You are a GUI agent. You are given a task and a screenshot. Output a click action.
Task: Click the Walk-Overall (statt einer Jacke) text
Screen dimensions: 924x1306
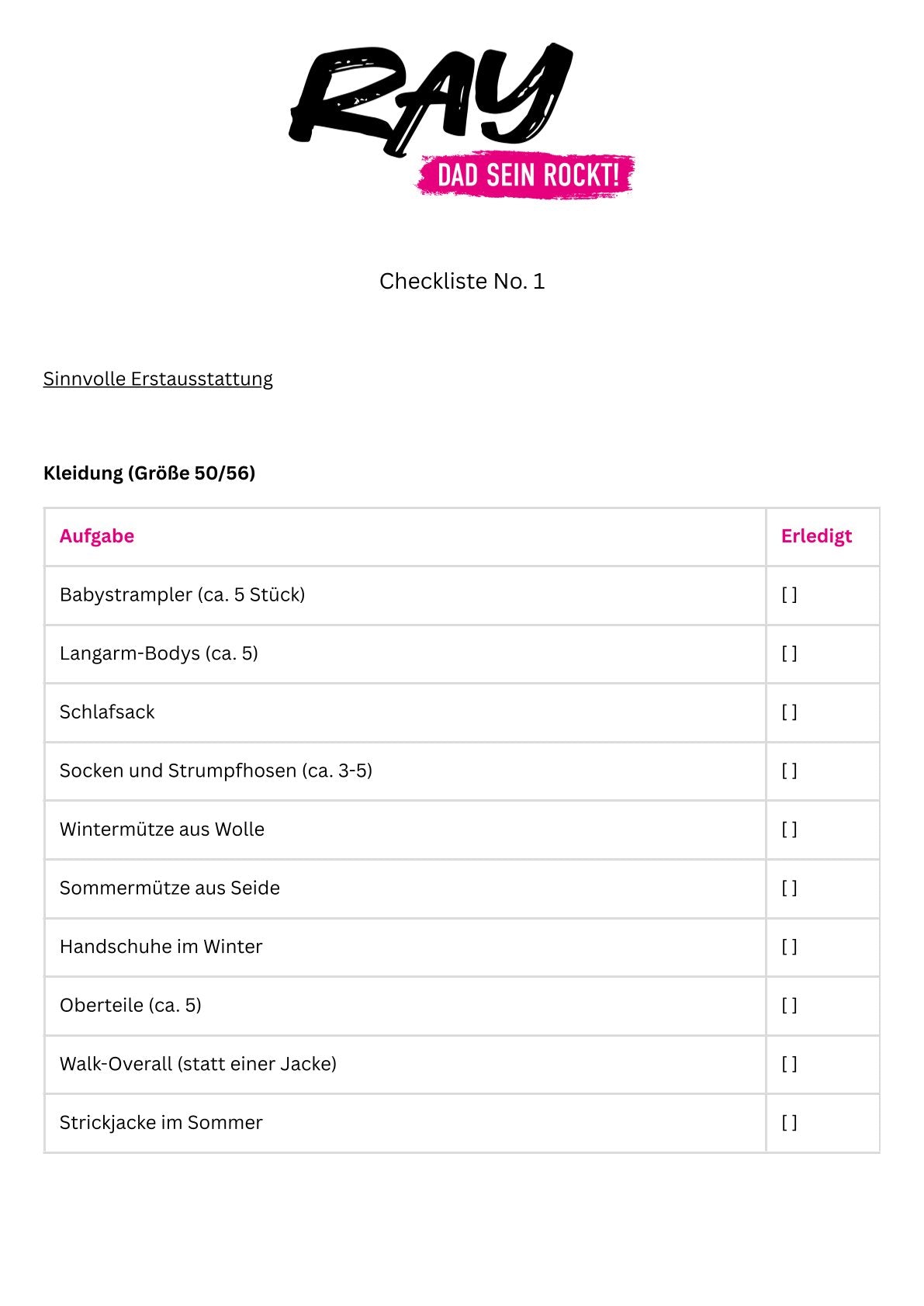[x=198, y=1064]
